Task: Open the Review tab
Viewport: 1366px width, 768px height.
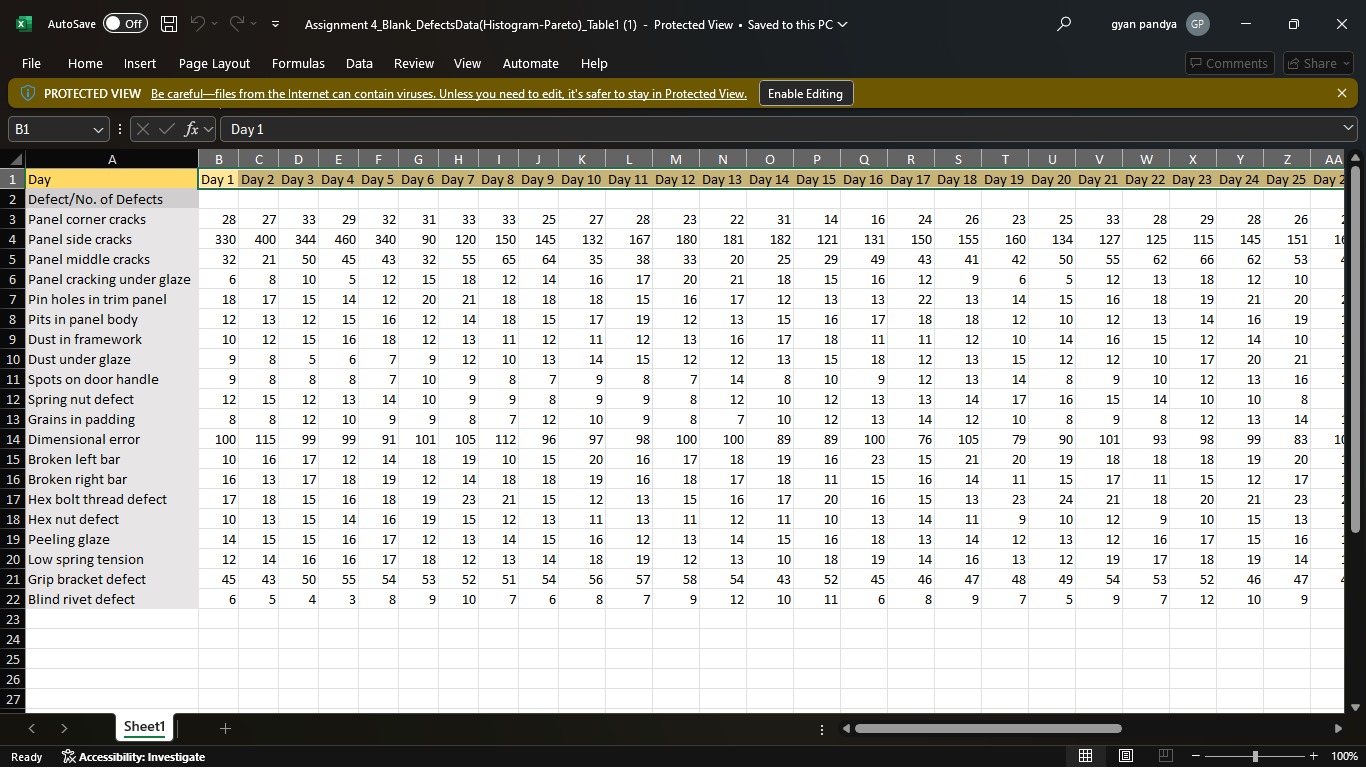Action: coord(414,63)
